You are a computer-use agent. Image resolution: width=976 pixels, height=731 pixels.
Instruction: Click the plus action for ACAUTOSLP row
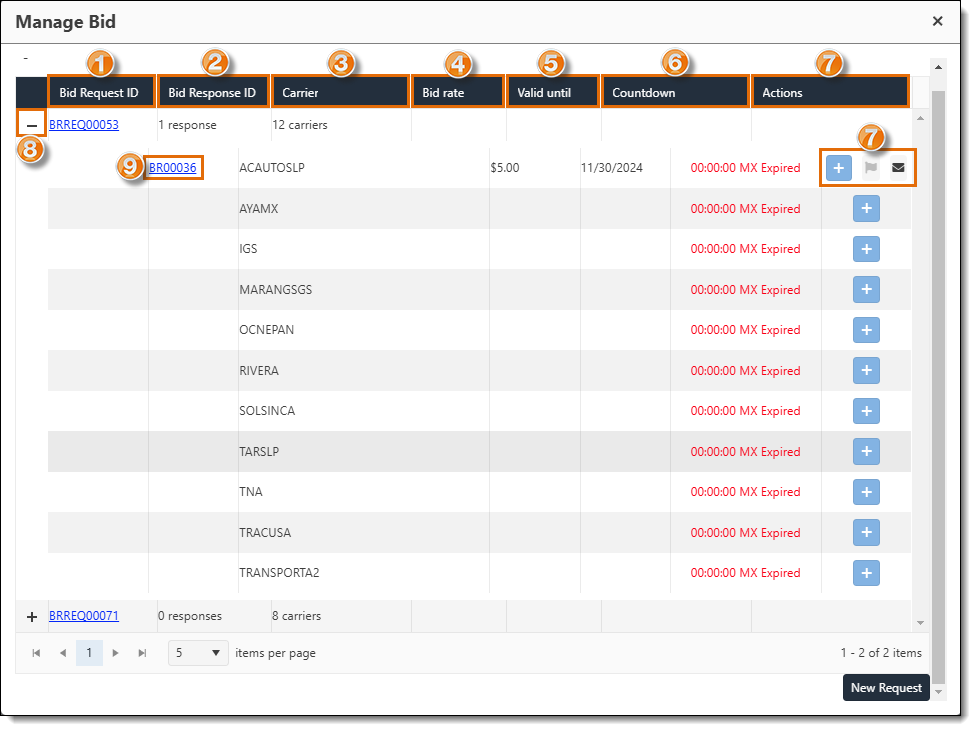pos(838,168)
